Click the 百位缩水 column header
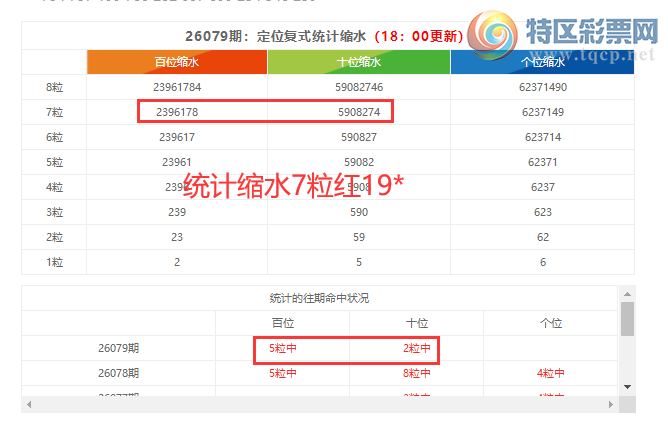 (177, 62)
